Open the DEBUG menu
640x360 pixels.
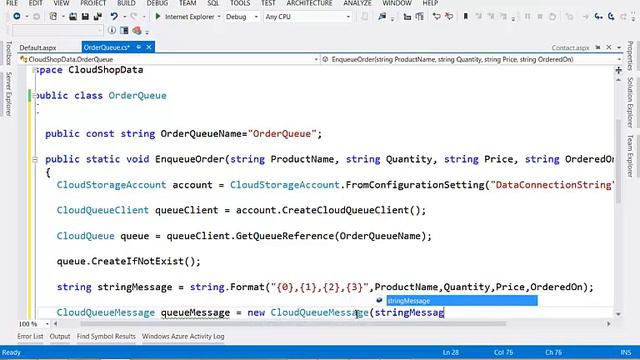157,3
